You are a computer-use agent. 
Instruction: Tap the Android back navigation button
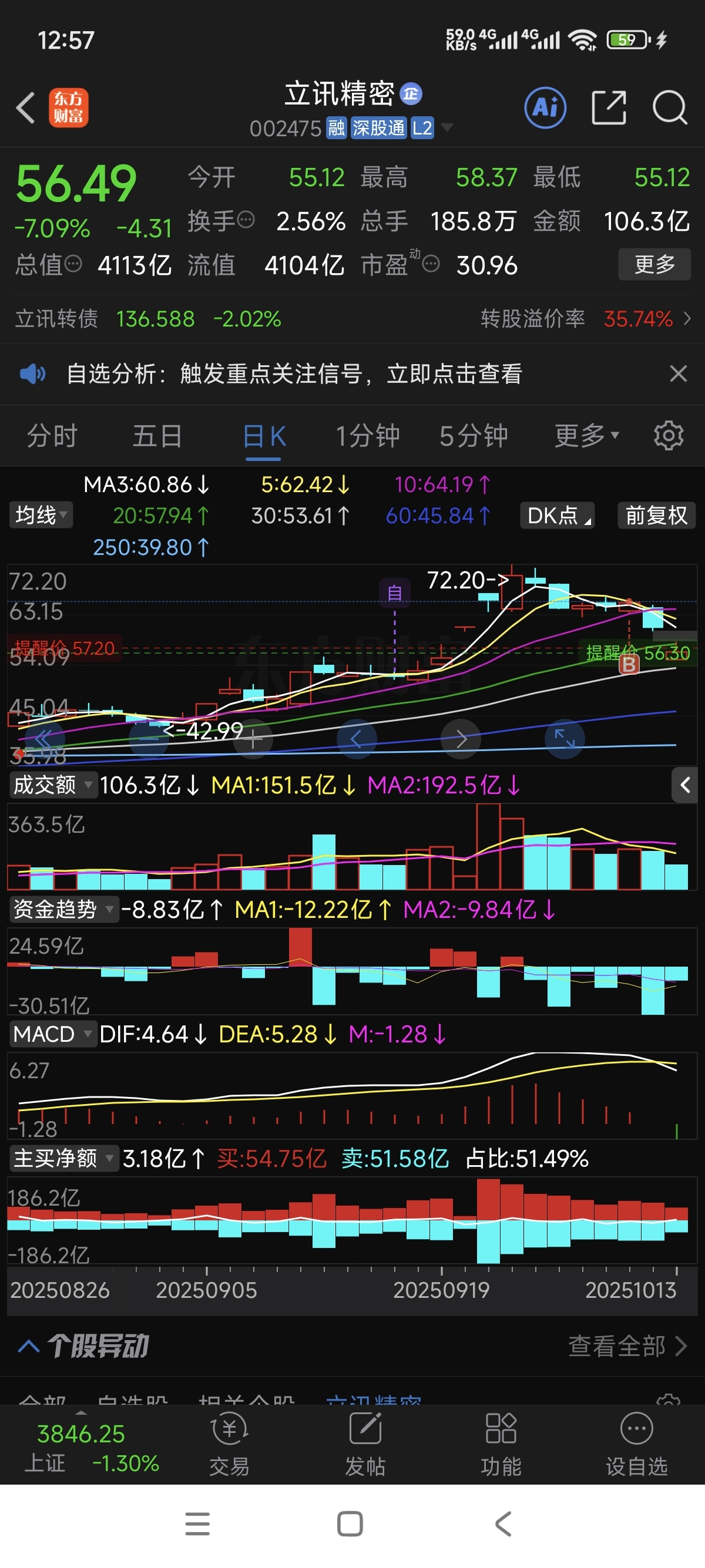(x=503, y=1523)
